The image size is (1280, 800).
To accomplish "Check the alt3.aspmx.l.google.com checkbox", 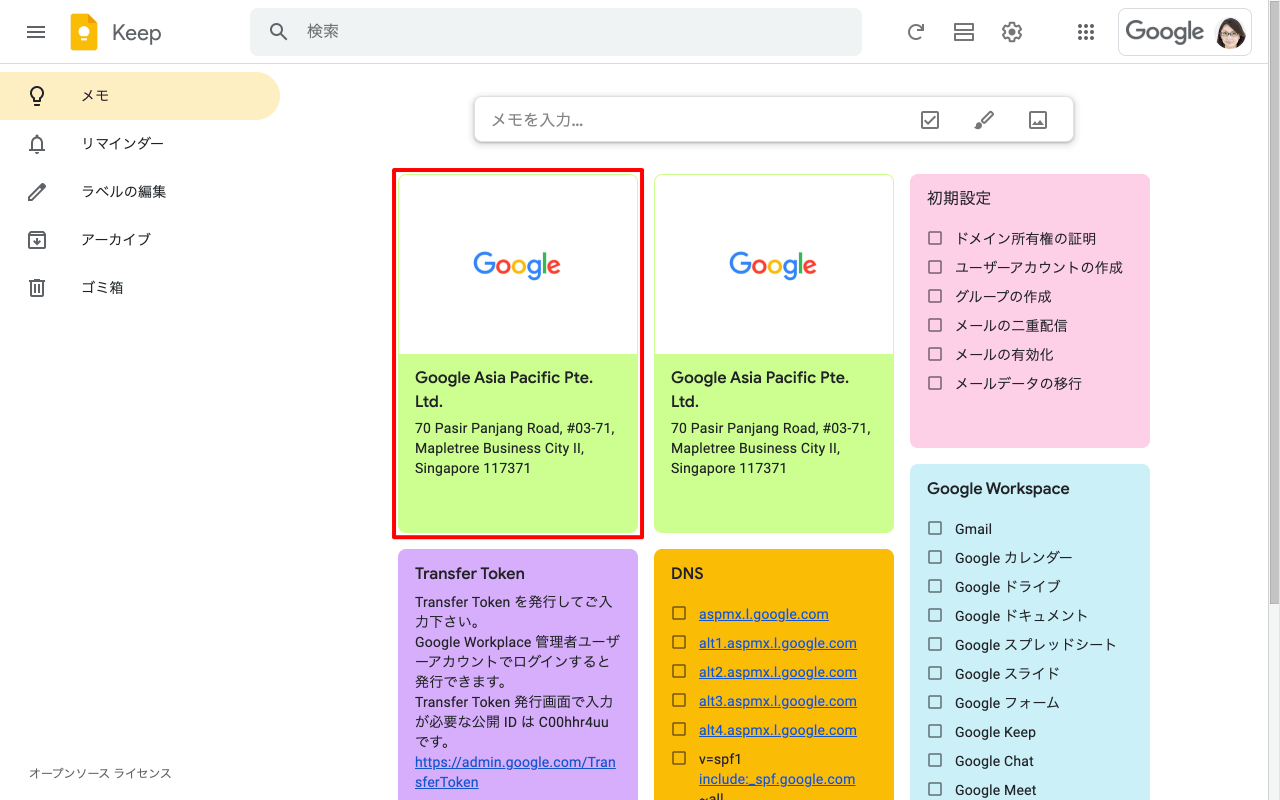I will coord(679,700).
